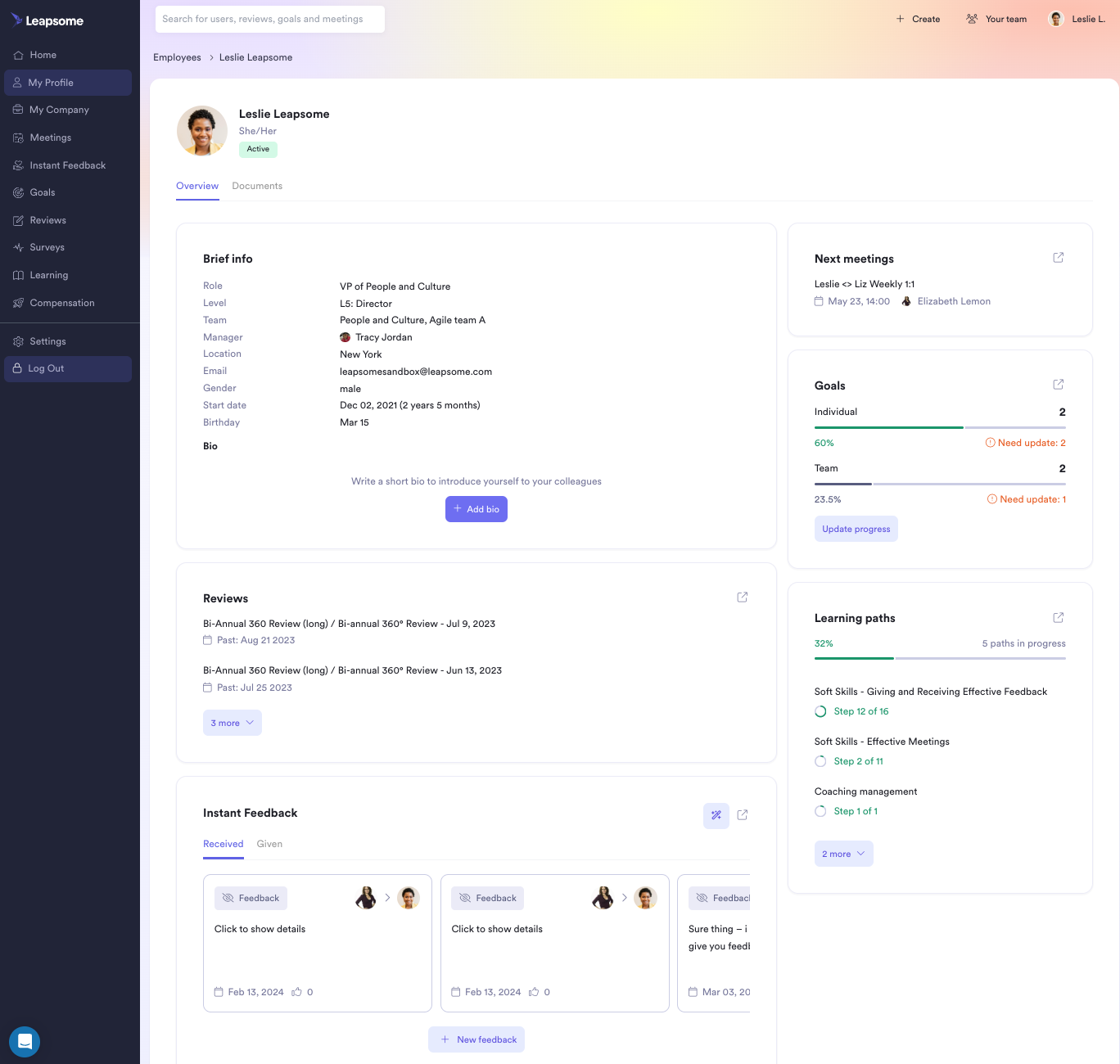
Task: Click the Learning paths progress bar
Action: 940,658
